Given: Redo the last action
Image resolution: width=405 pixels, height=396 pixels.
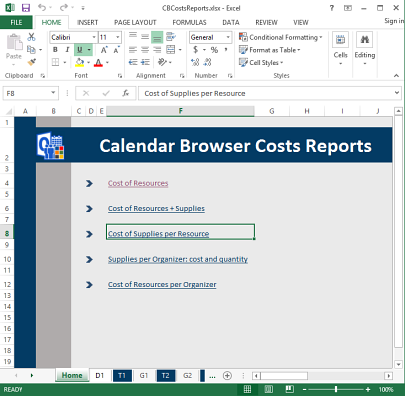Looking at the screenshot, I should click(x=64, y=7).
